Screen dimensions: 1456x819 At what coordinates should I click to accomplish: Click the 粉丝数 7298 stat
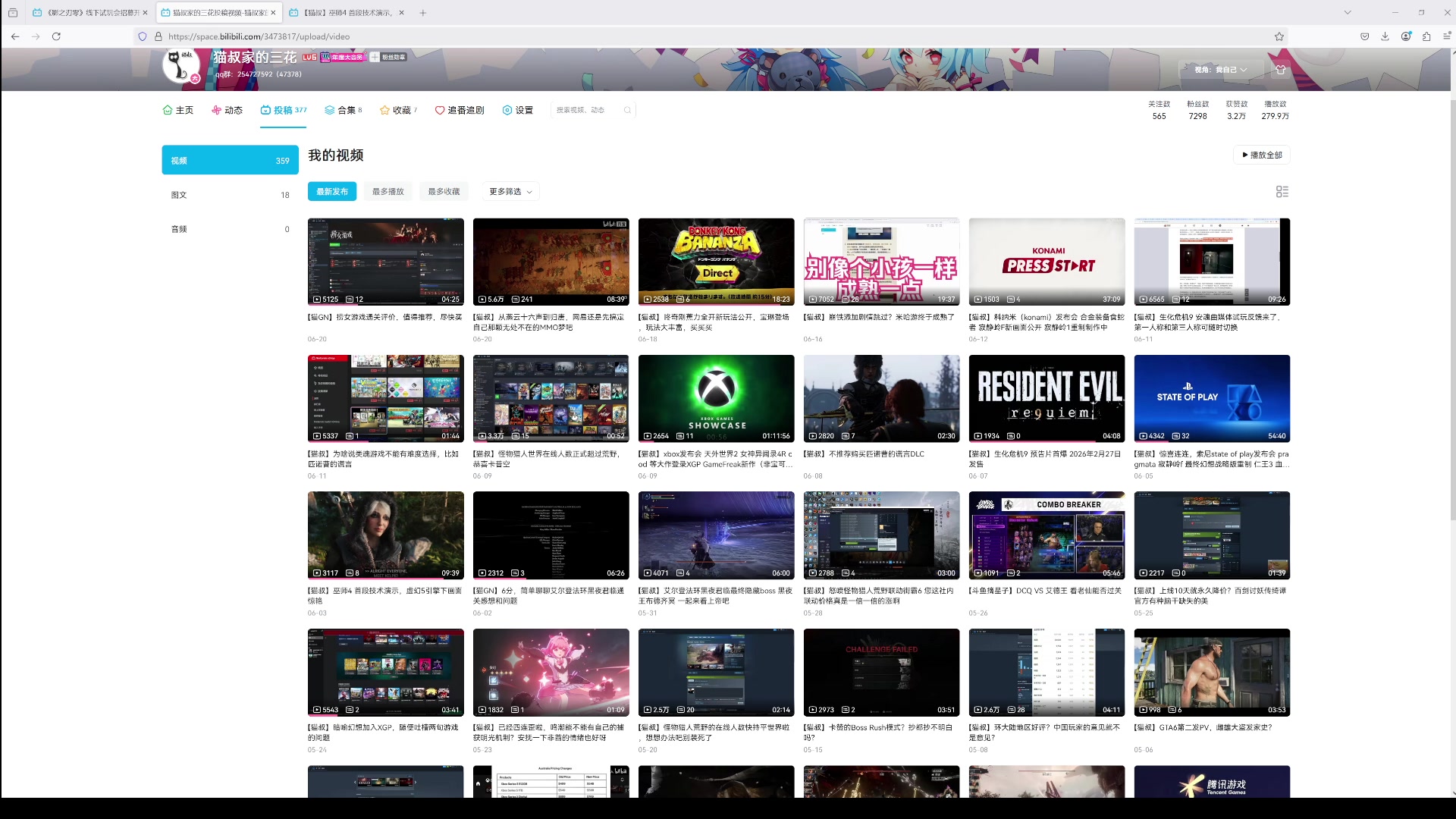[1198, 110]
